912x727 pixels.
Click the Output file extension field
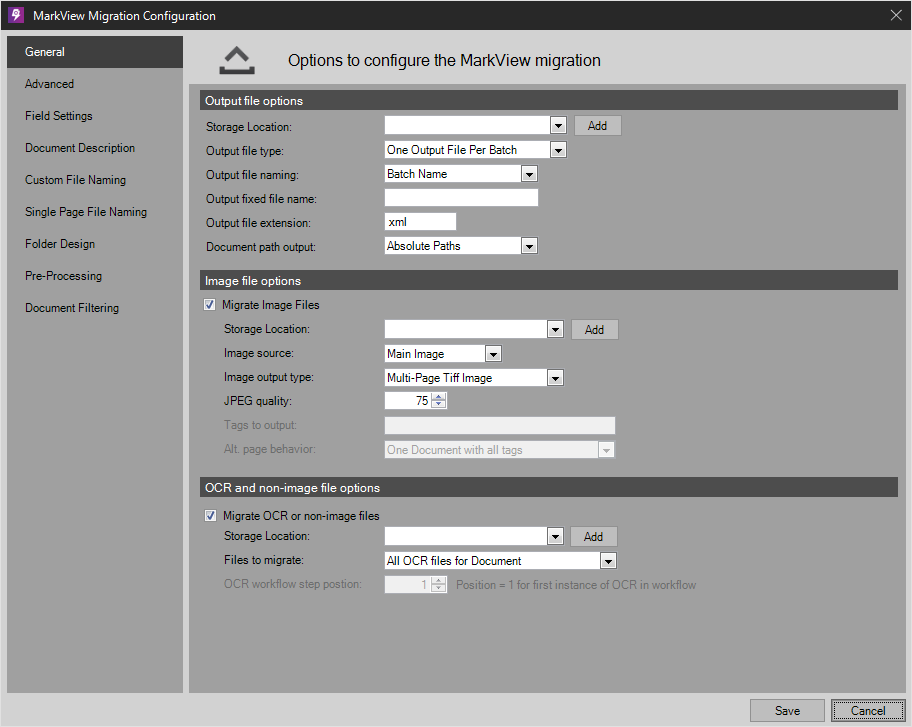pyautogui.click(x=421, y=222)
